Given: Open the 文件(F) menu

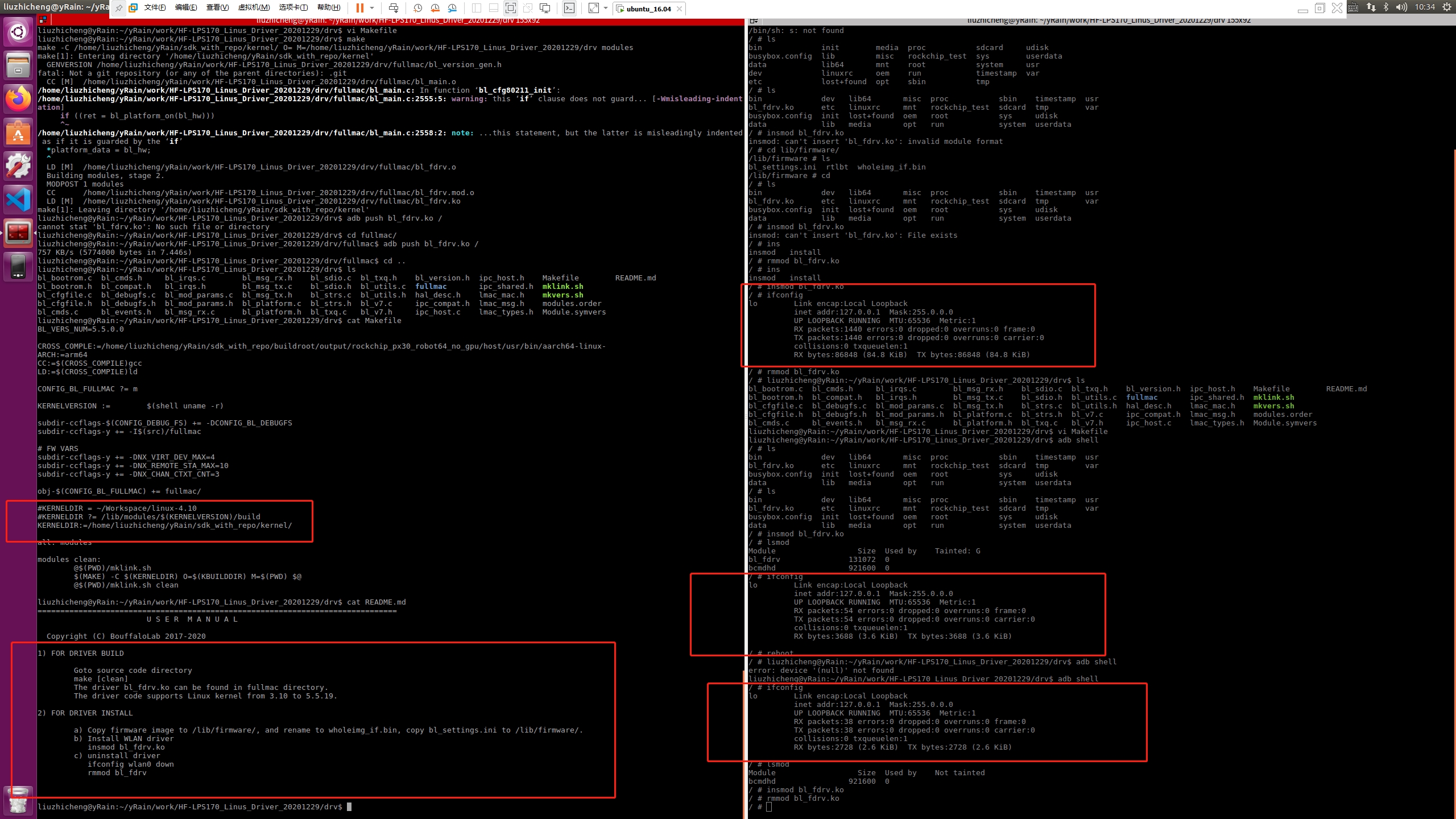Looking at the screenshot, I should point(155,8).
